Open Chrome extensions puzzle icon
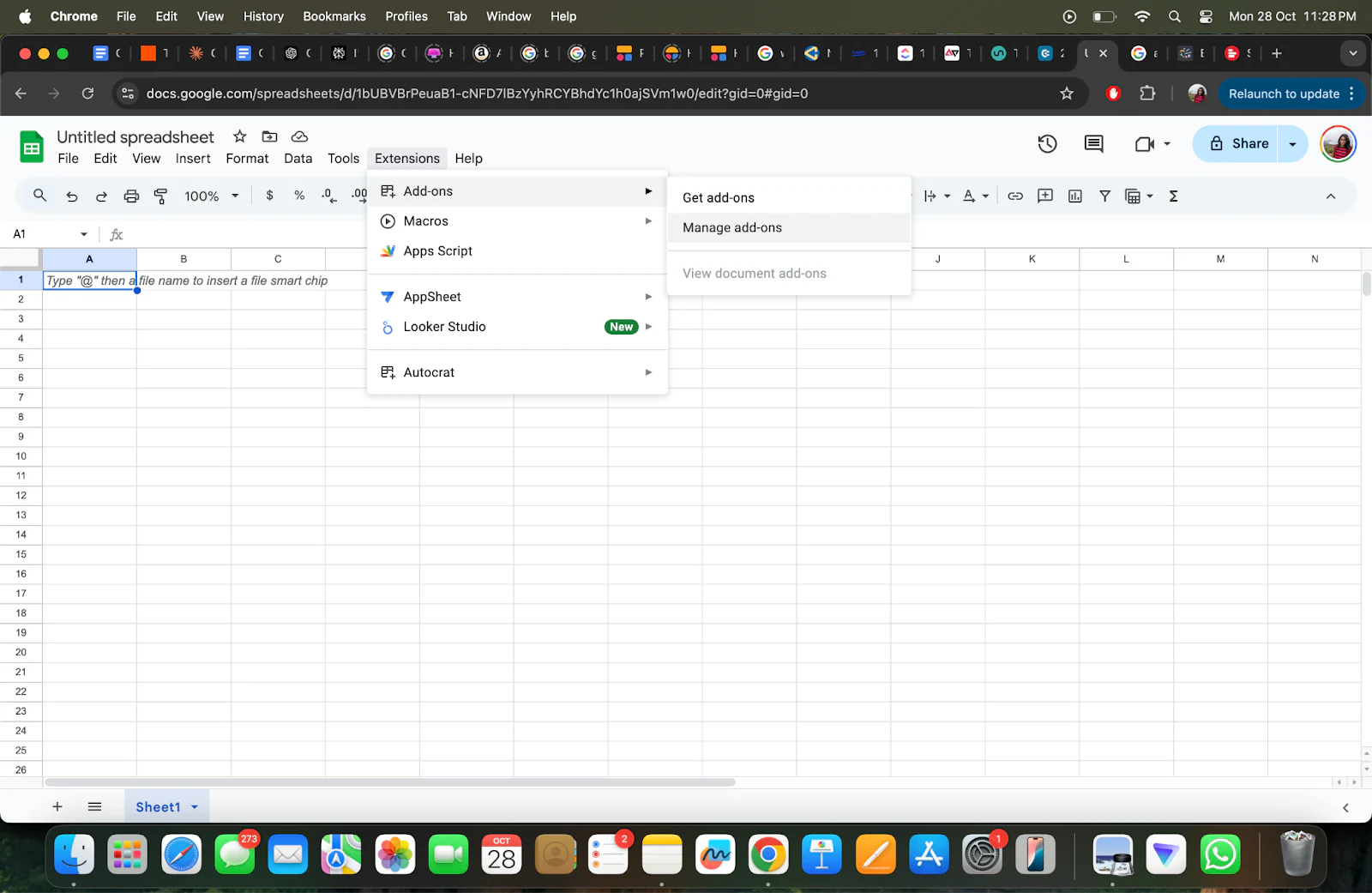 [1147, 94]
